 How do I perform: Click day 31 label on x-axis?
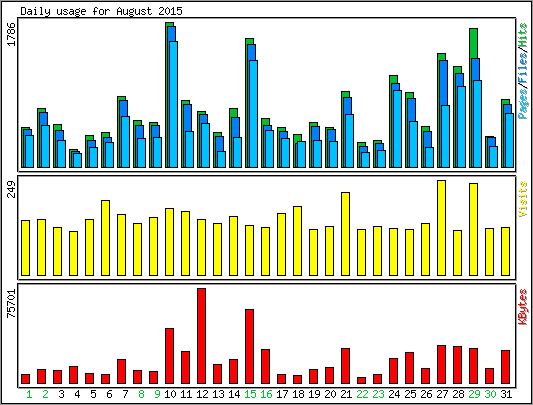tap(506, 394)
